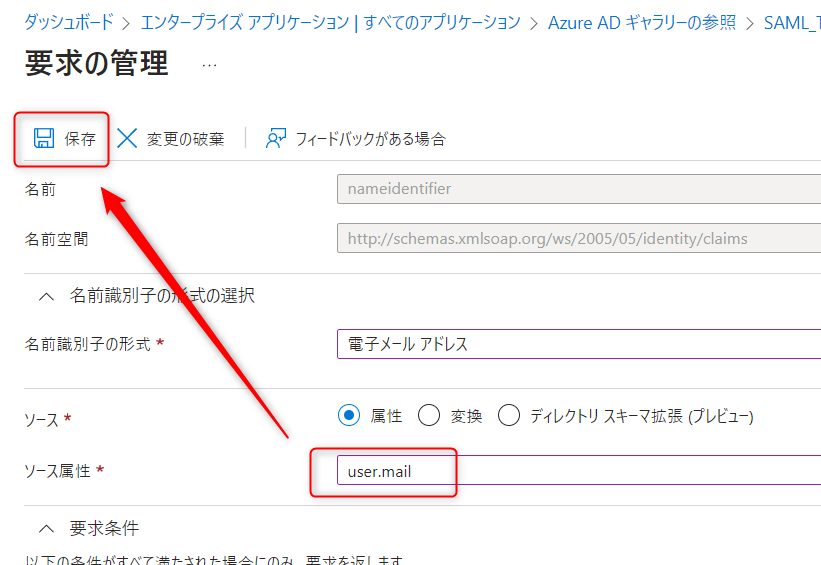
Task: Click the feedback person icon
Action: pos(276,138)
